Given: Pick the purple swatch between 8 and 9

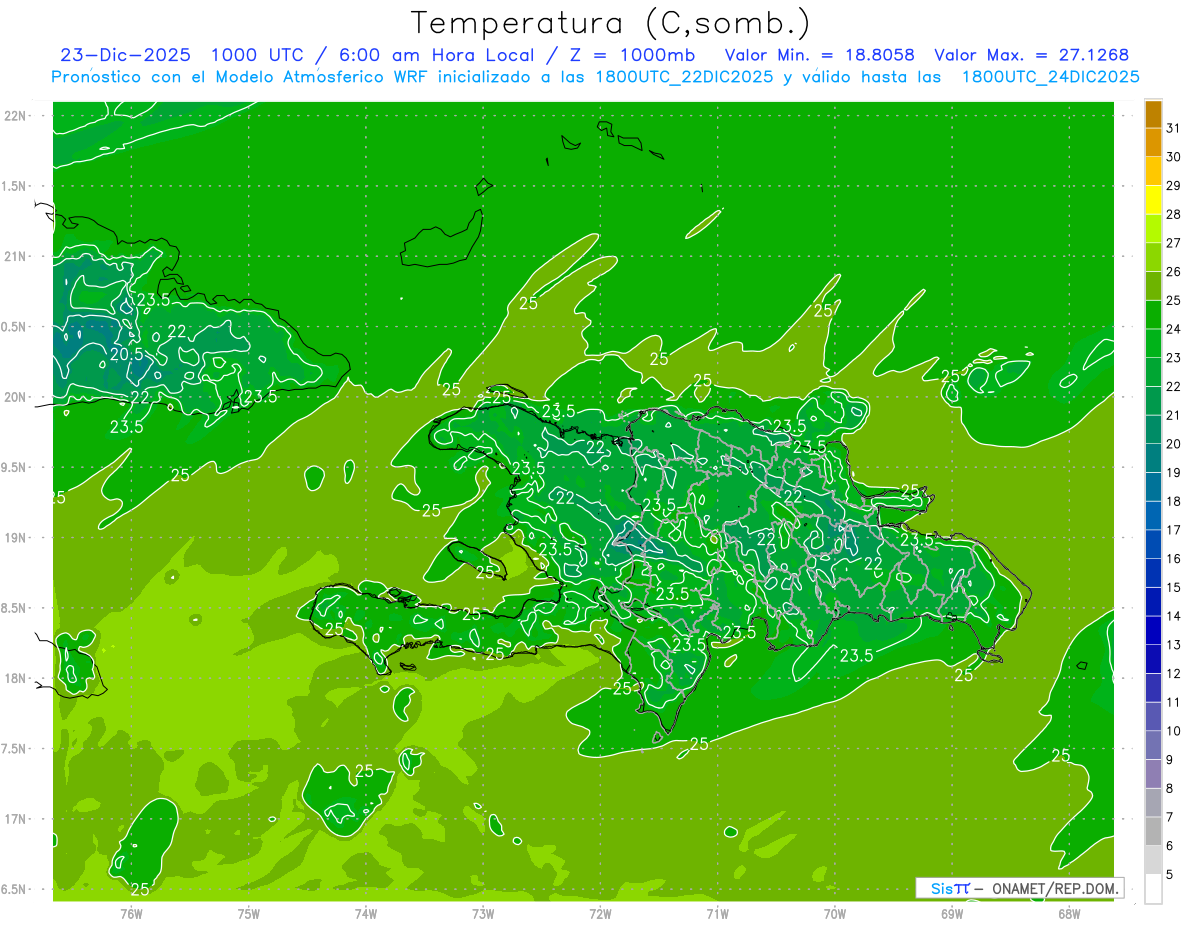Looking at the screenshot, I should [x=1153, y=773].
